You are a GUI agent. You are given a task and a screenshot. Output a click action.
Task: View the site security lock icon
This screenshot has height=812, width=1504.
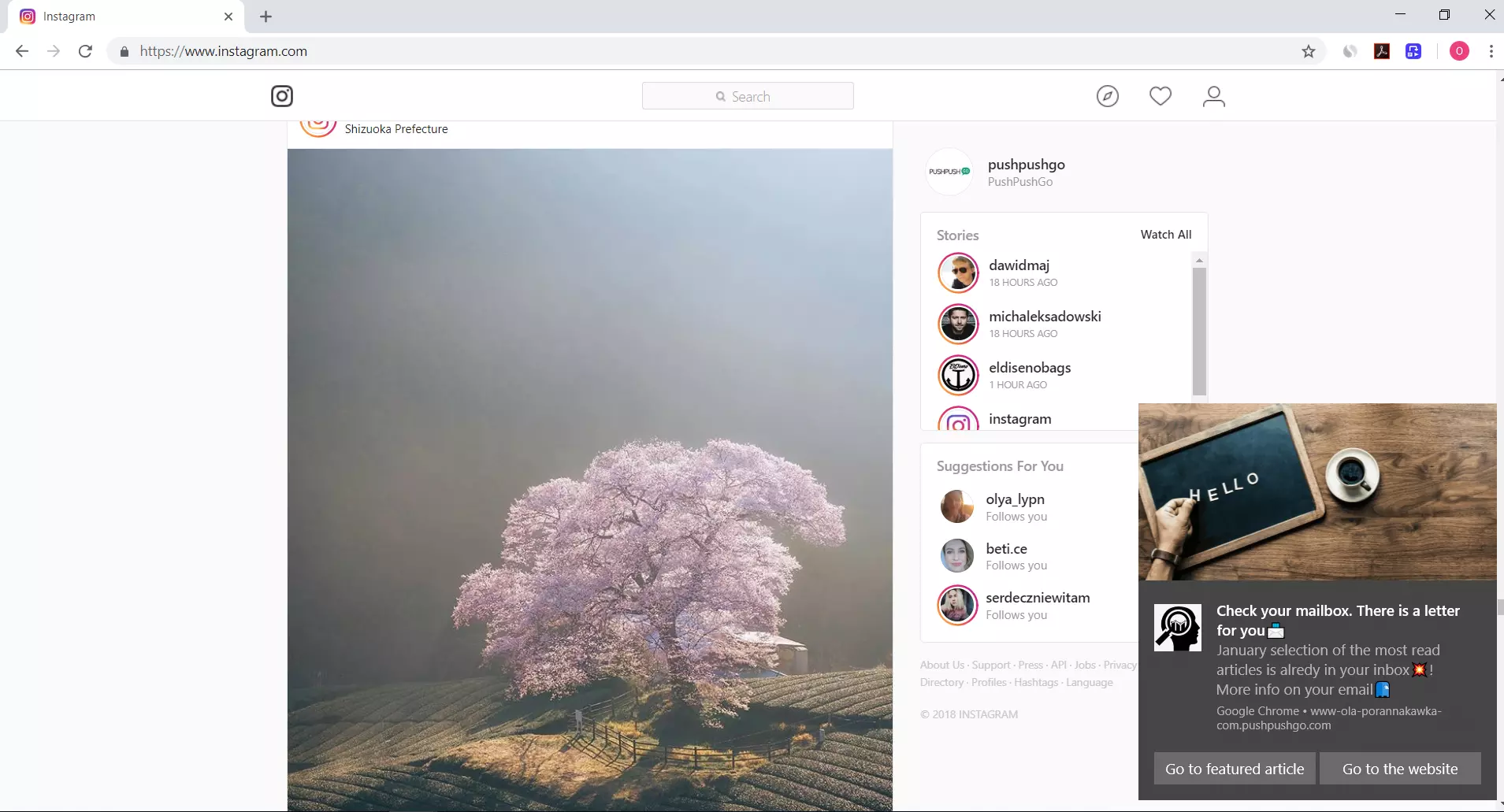point(124,51)
